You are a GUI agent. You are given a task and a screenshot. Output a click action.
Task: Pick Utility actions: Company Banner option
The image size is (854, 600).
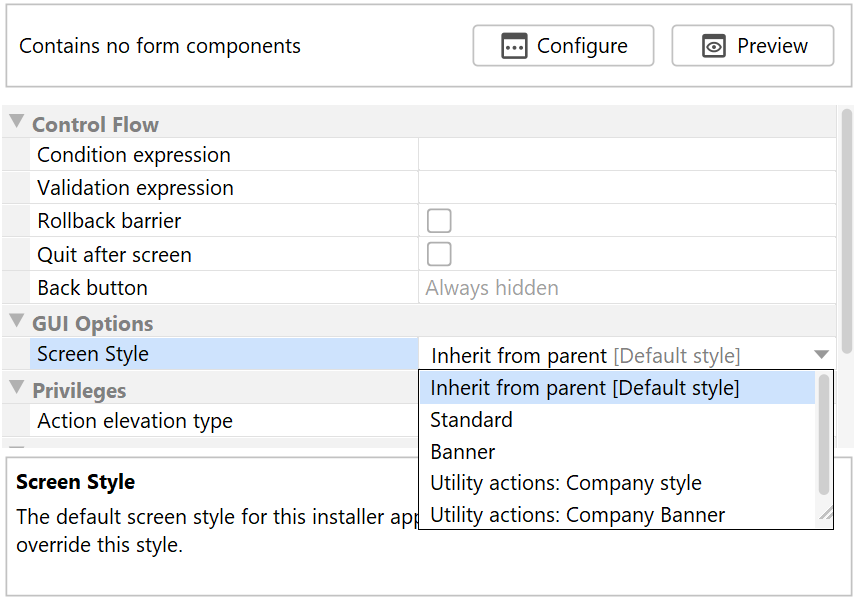577,515
